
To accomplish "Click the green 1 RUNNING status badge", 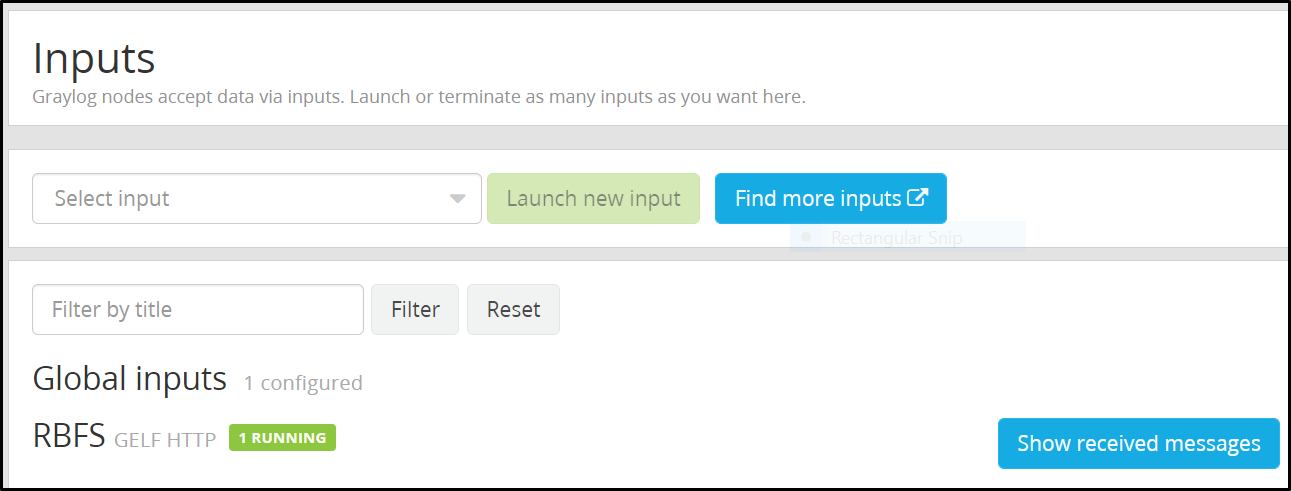I will (x=282, y=438).
